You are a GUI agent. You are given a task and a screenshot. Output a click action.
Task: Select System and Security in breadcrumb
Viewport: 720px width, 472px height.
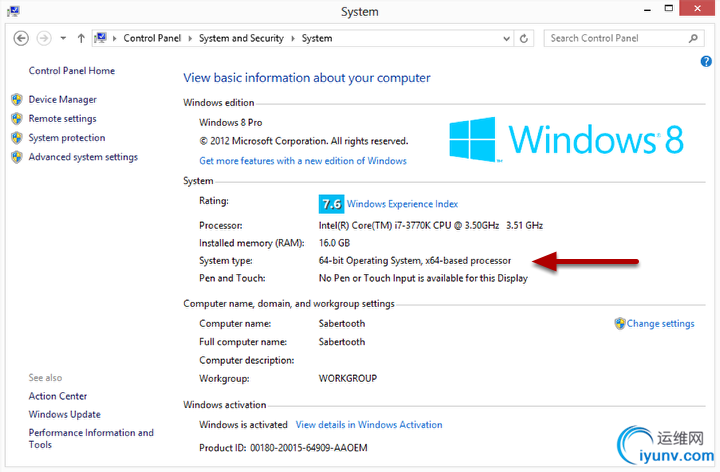coord(240,39)
